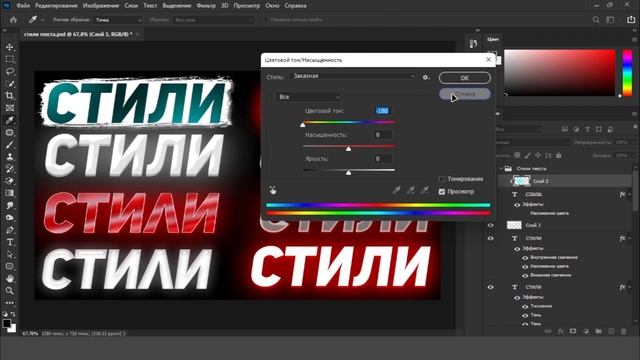Click the fx icon at Layers panel bottom
This screenshot has height=360, width=640.
click(x=561, y=331)
